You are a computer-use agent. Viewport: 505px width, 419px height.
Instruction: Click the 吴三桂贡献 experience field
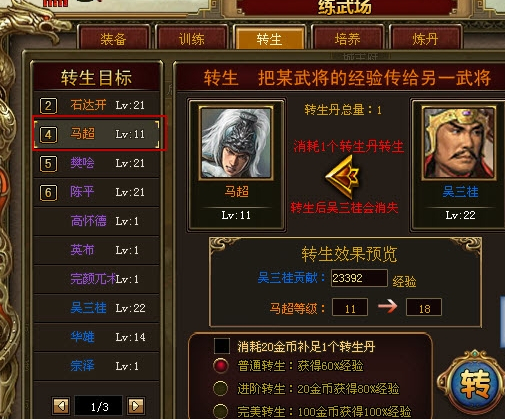coord(359,278)
